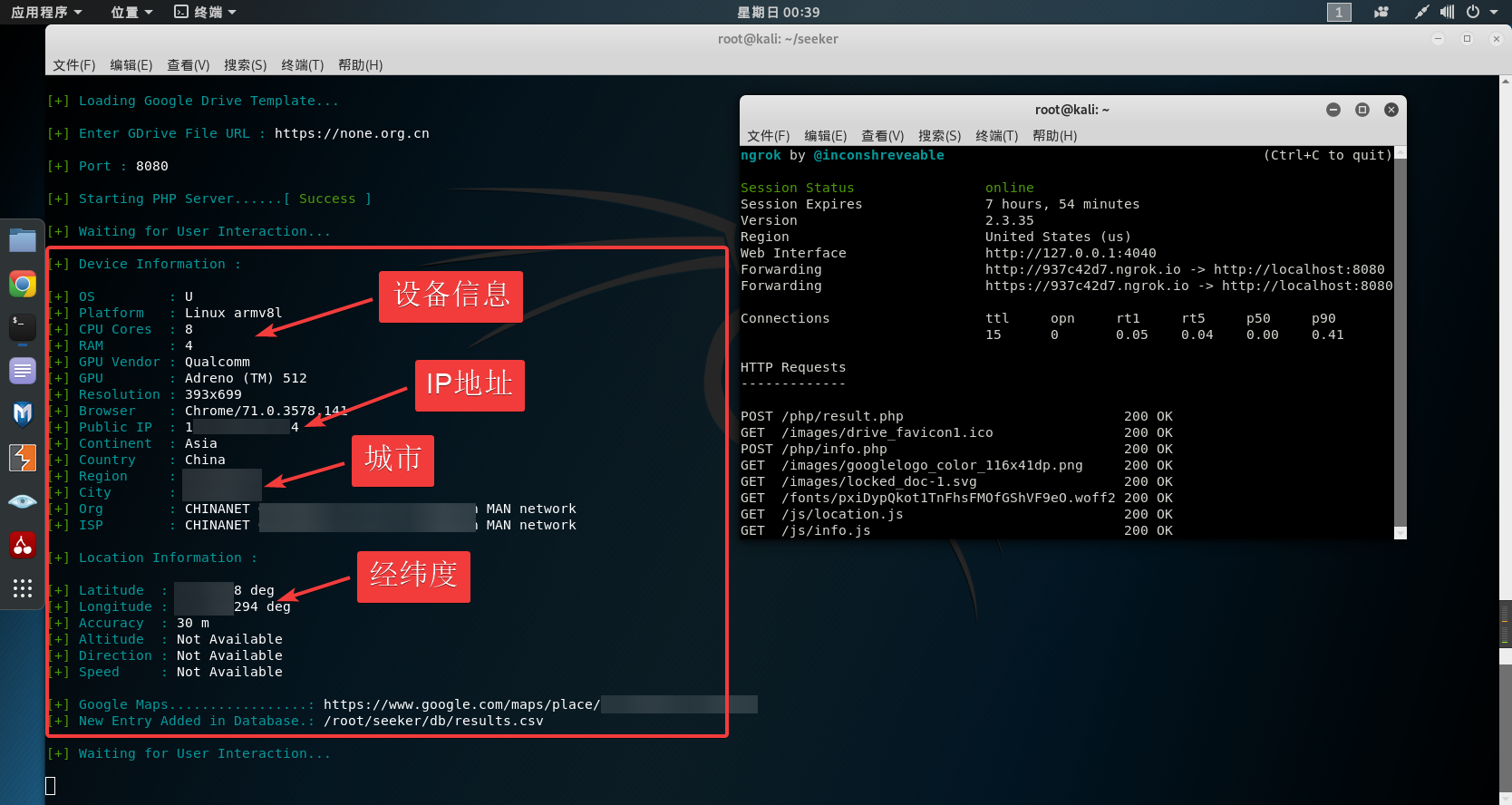The width and height of the screenshot is (1512, 805).
Task: Open the volume indicator in top bar
Action: pyautogui.click(x=1447, y=12)
